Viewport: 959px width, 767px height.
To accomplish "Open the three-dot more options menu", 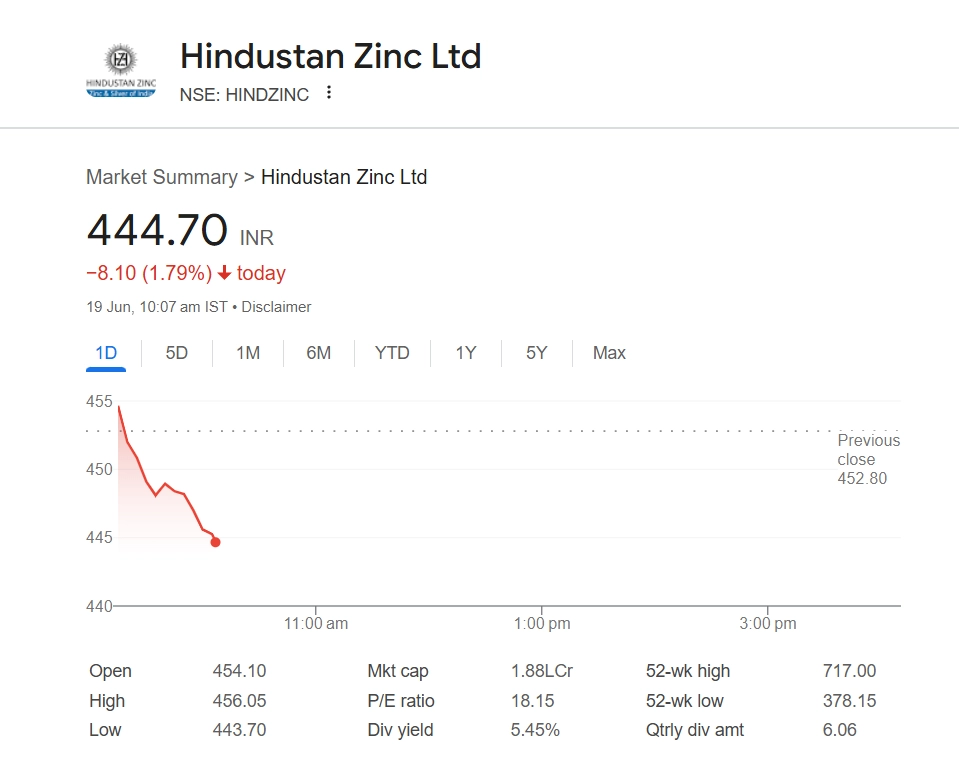I will 329,93.
